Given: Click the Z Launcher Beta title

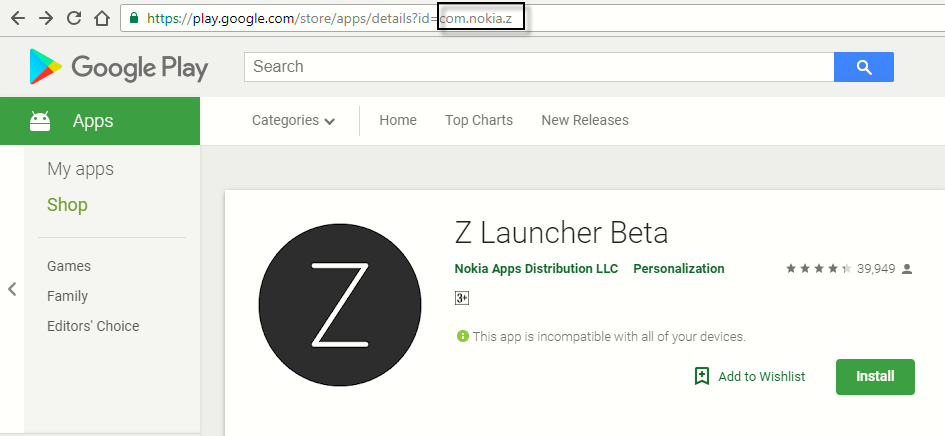Looking at the screenshot, I should point(561,233).
